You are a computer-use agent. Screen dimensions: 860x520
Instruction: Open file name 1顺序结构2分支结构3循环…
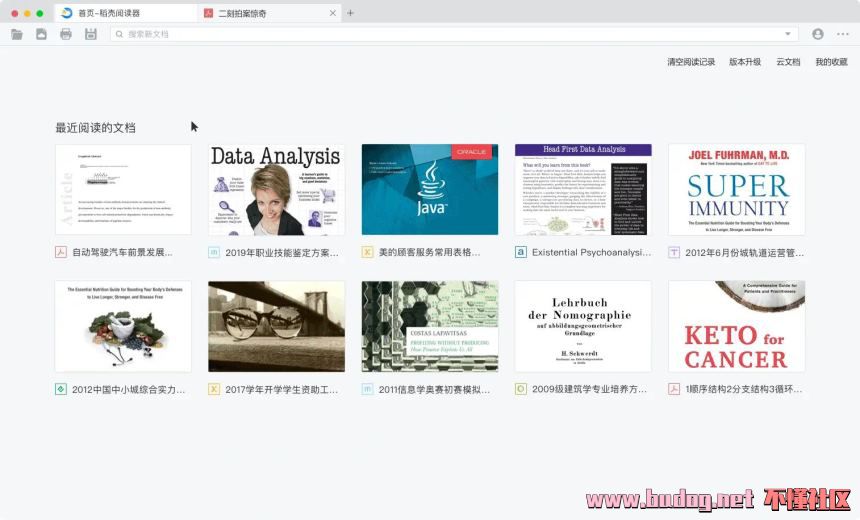[x=744, y=389]
